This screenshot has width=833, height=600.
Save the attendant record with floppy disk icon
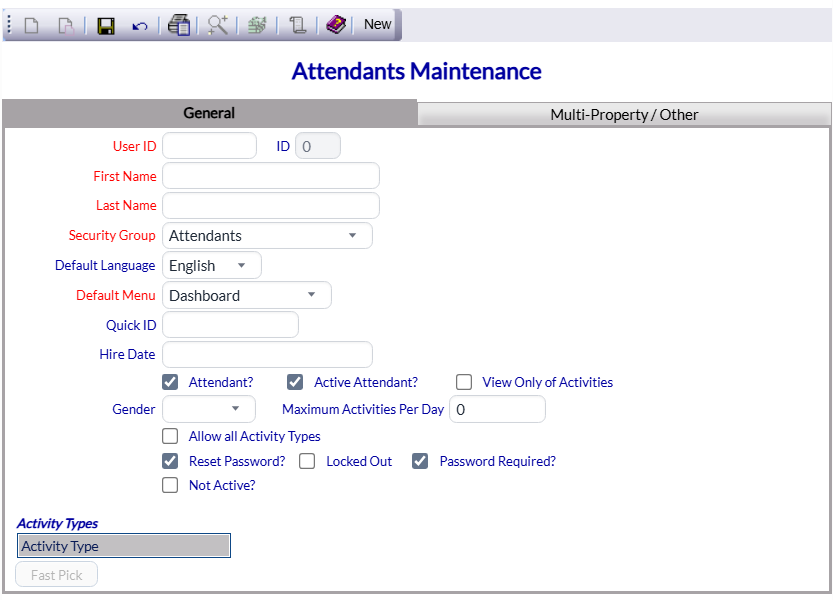106,25
